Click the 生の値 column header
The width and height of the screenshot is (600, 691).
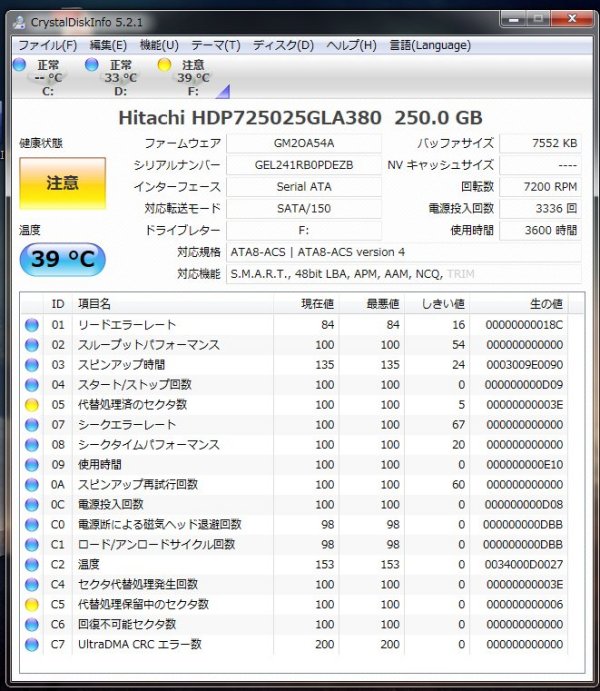(519, 304)
